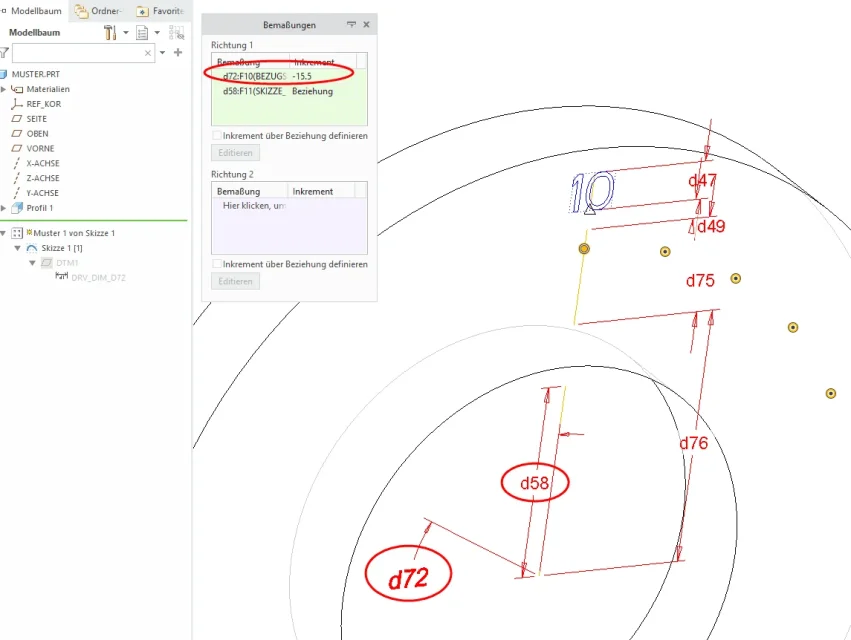Screen dimensions: 851x640
Task: Click the OBEN plane icon
Action: pos(17,134)
